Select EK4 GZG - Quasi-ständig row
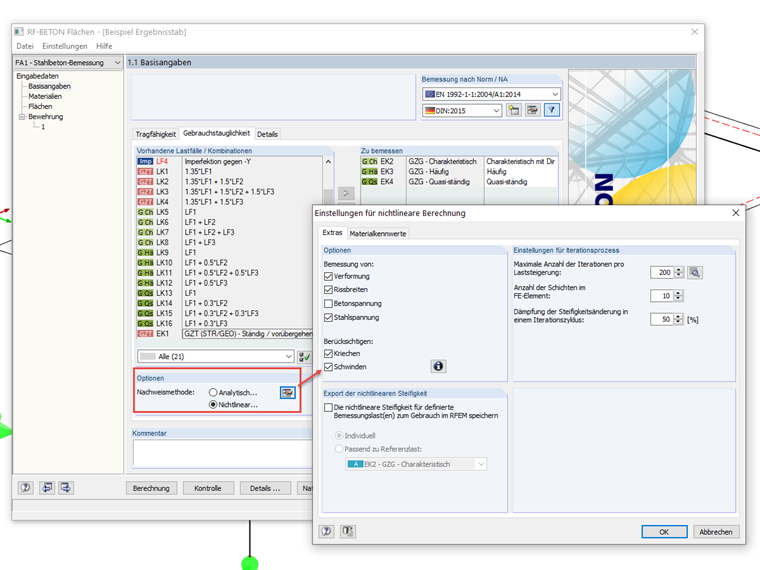This screenshot has width=760, height=570. [x=459, y=182]
